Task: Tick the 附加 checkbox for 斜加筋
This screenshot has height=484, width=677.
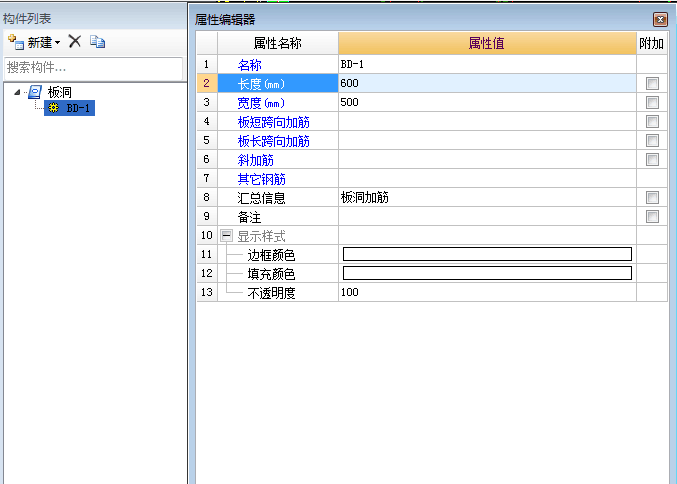Action: 652,159
